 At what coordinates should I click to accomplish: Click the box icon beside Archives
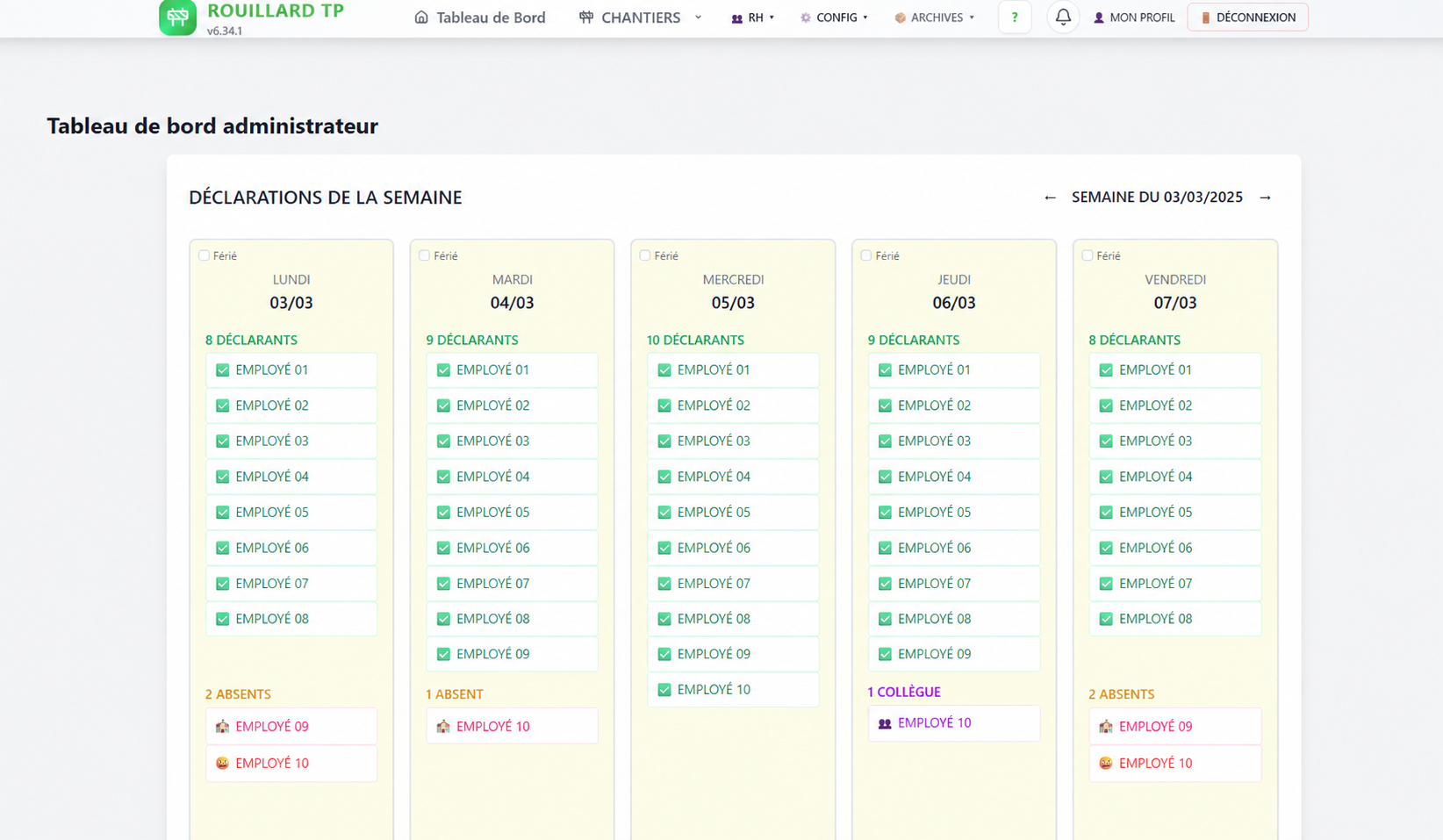901,18
